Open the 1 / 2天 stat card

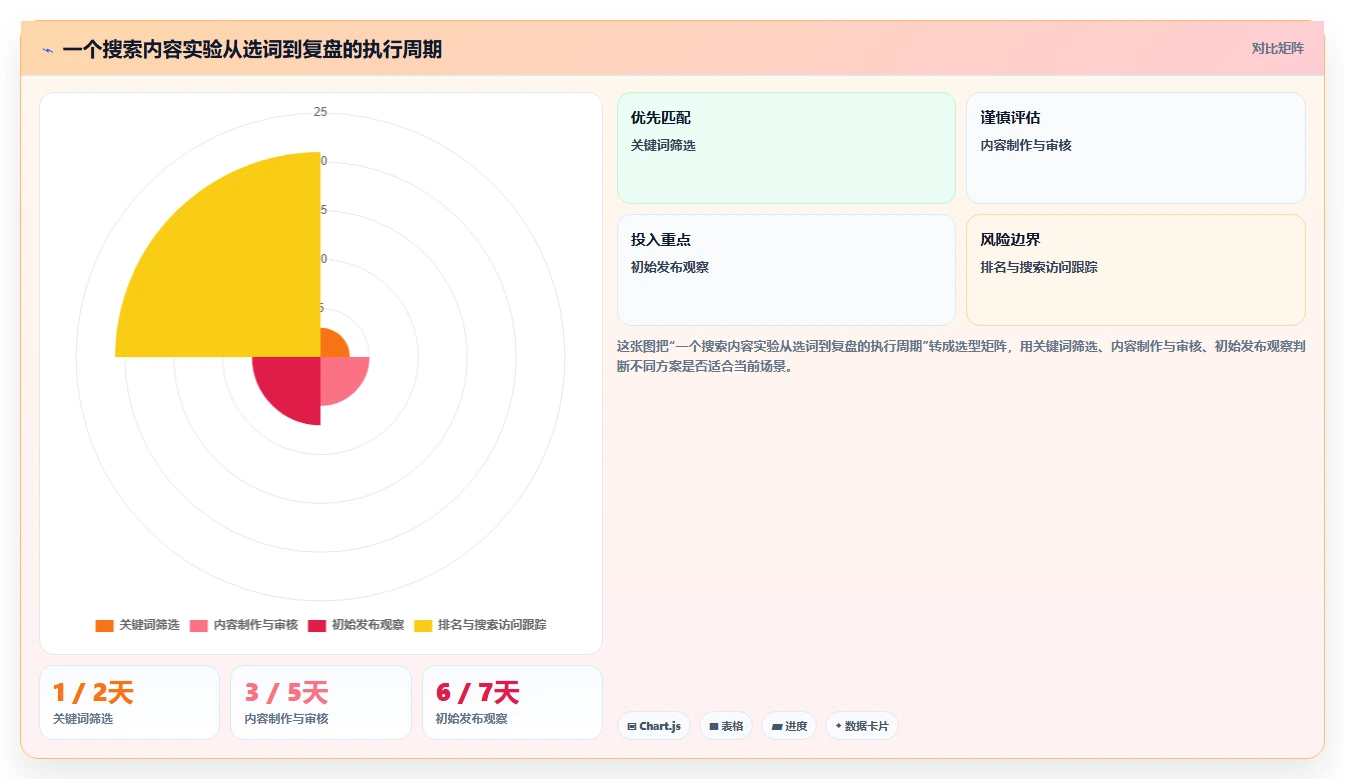129,702
